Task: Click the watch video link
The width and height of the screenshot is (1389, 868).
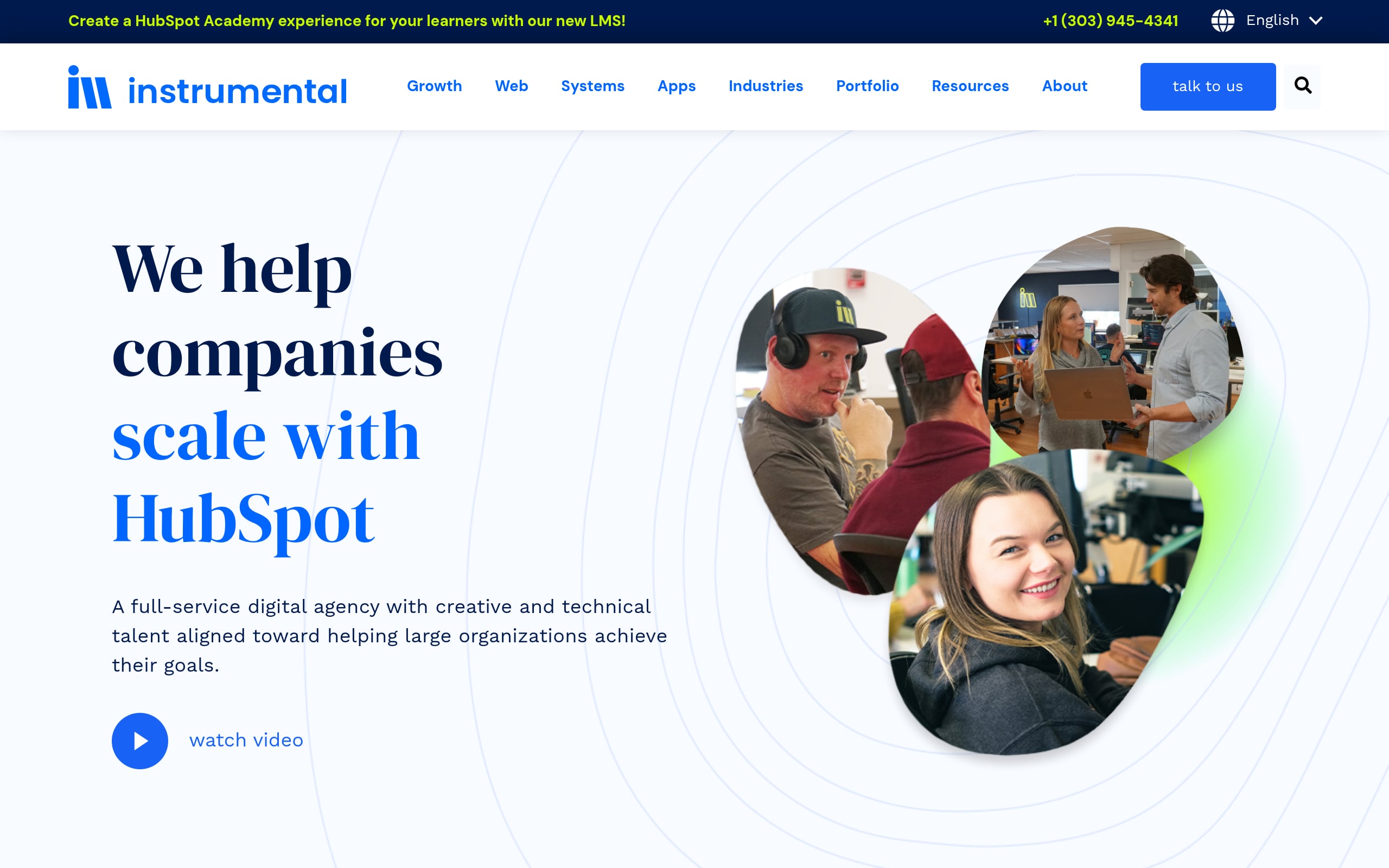Action: [246, 741]
